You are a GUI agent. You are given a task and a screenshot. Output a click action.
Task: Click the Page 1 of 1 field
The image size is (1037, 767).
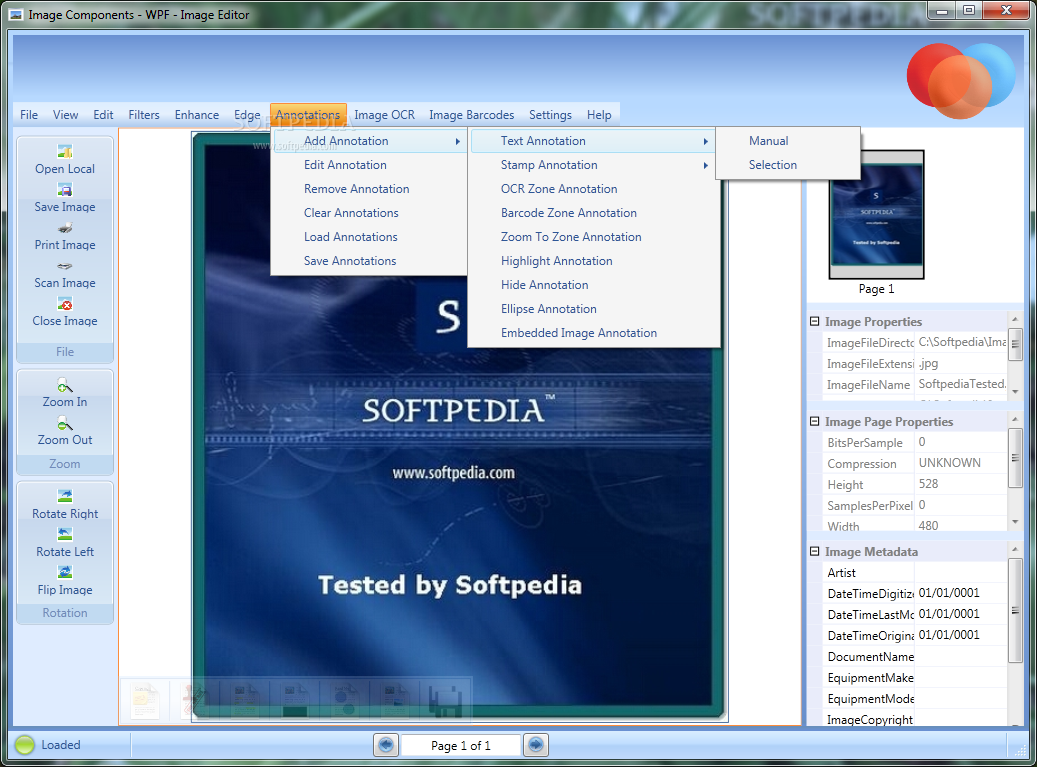[x=460, y=745]
